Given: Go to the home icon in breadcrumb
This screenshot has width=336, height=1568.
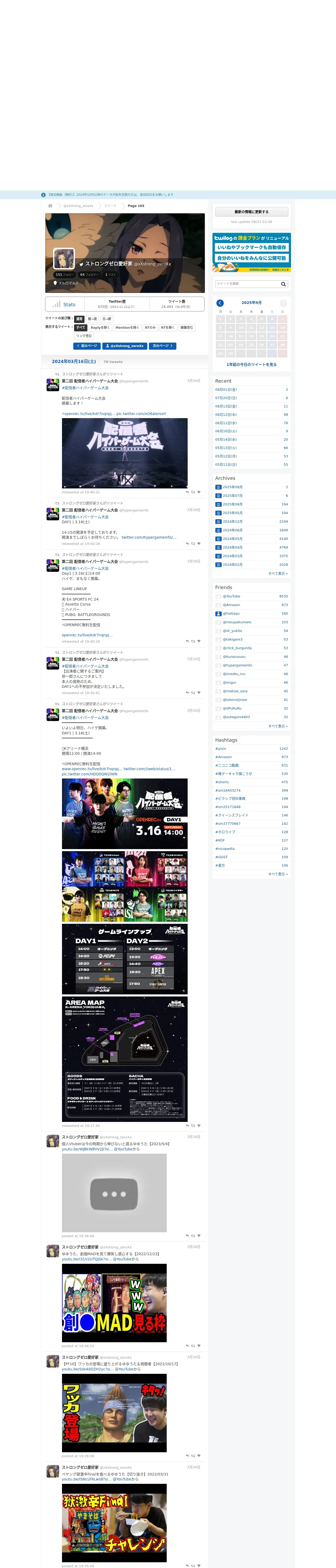Looking at the screenshot, I should [x=51, y=206].
